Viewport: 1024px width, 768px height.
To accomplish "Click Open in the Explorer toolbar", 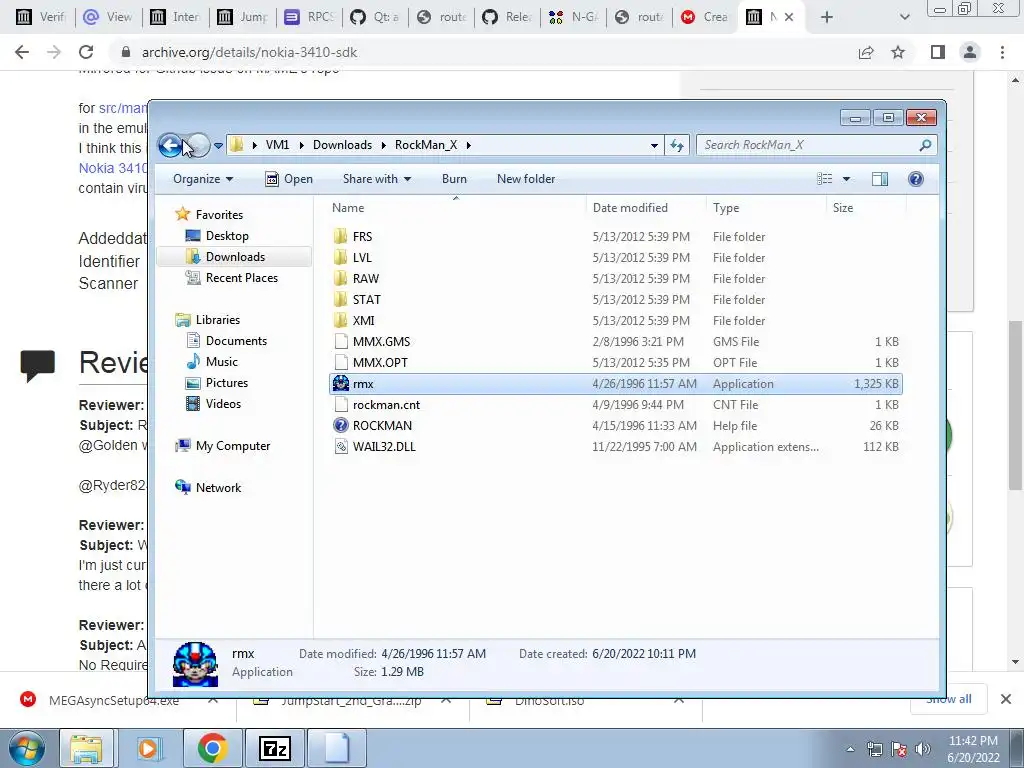I will (289, 179).
